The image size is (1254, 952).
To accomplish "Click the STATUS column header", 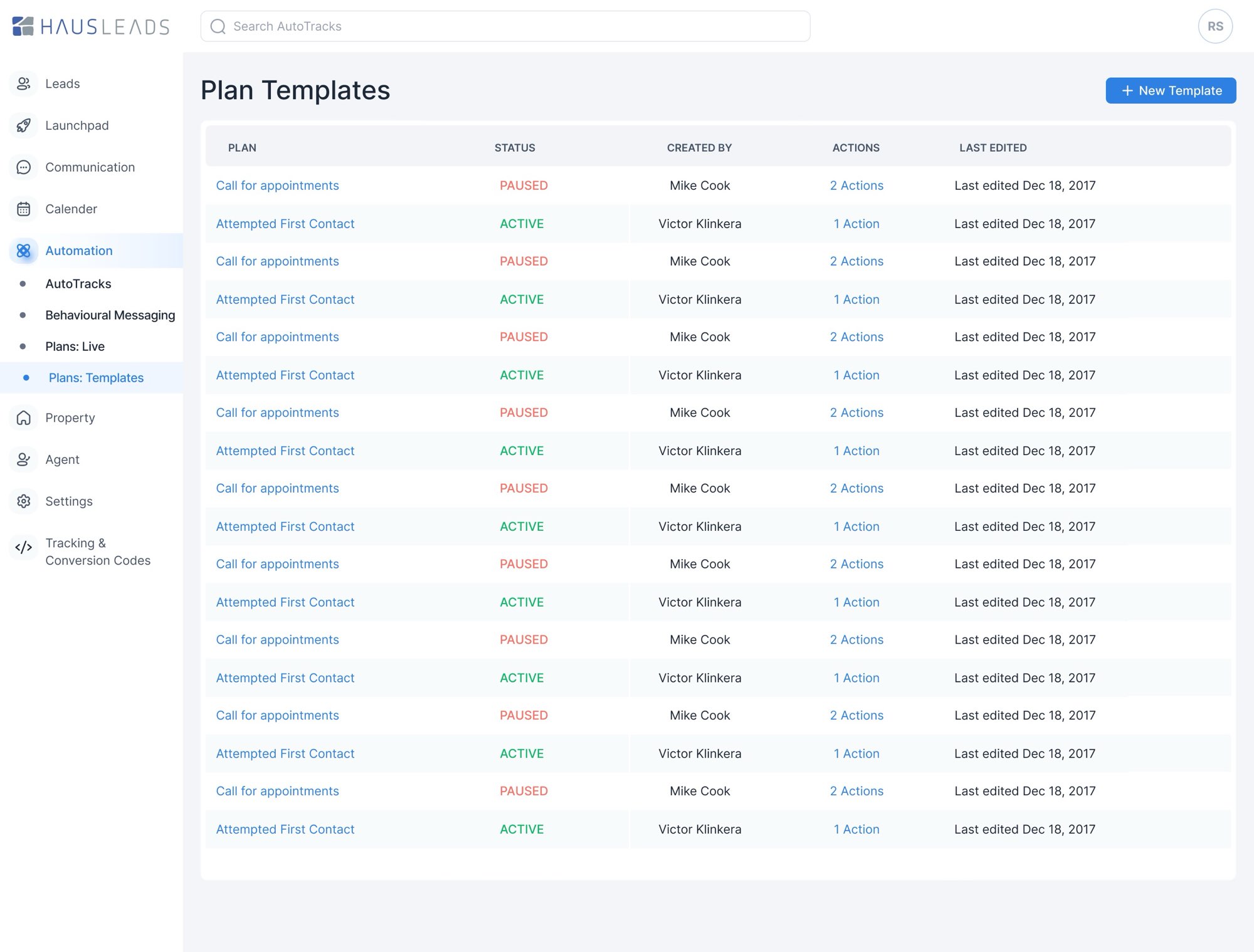I will pos(515,148).
